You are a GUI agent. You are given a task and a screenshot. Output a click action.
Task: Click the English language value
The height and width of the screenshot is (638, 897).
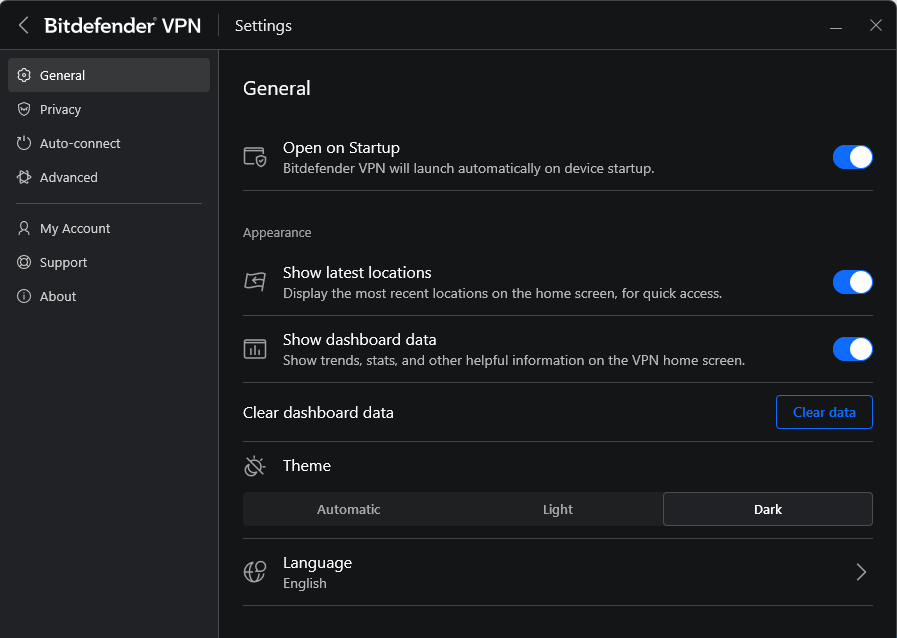[x=304, y=583]
